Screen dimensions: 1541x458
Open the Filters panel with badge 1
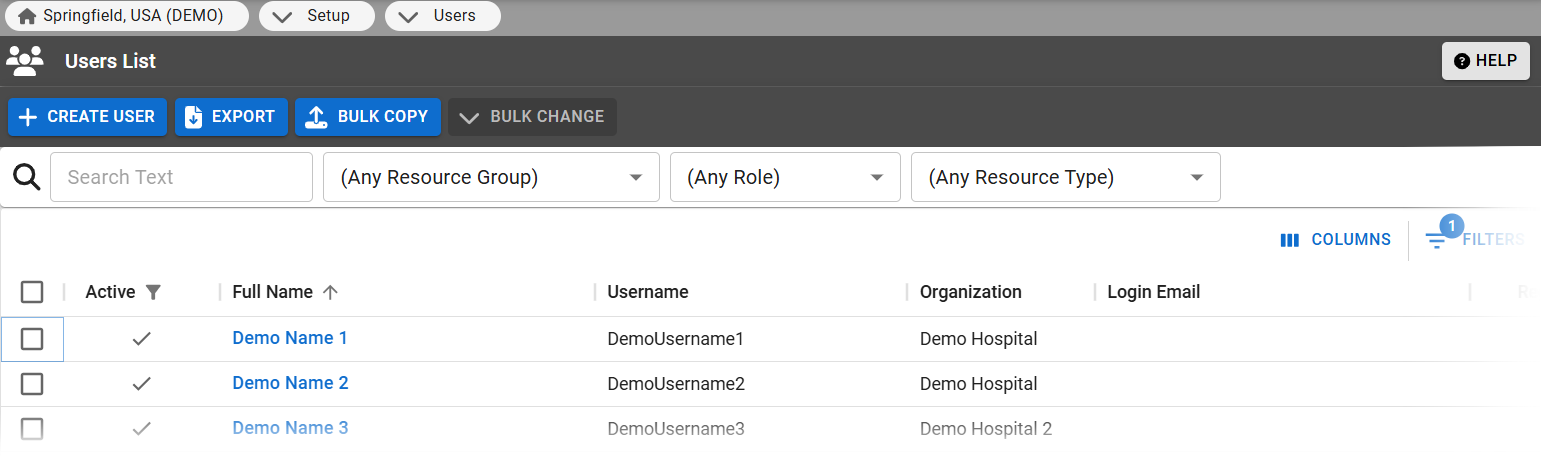(1474, 239)
